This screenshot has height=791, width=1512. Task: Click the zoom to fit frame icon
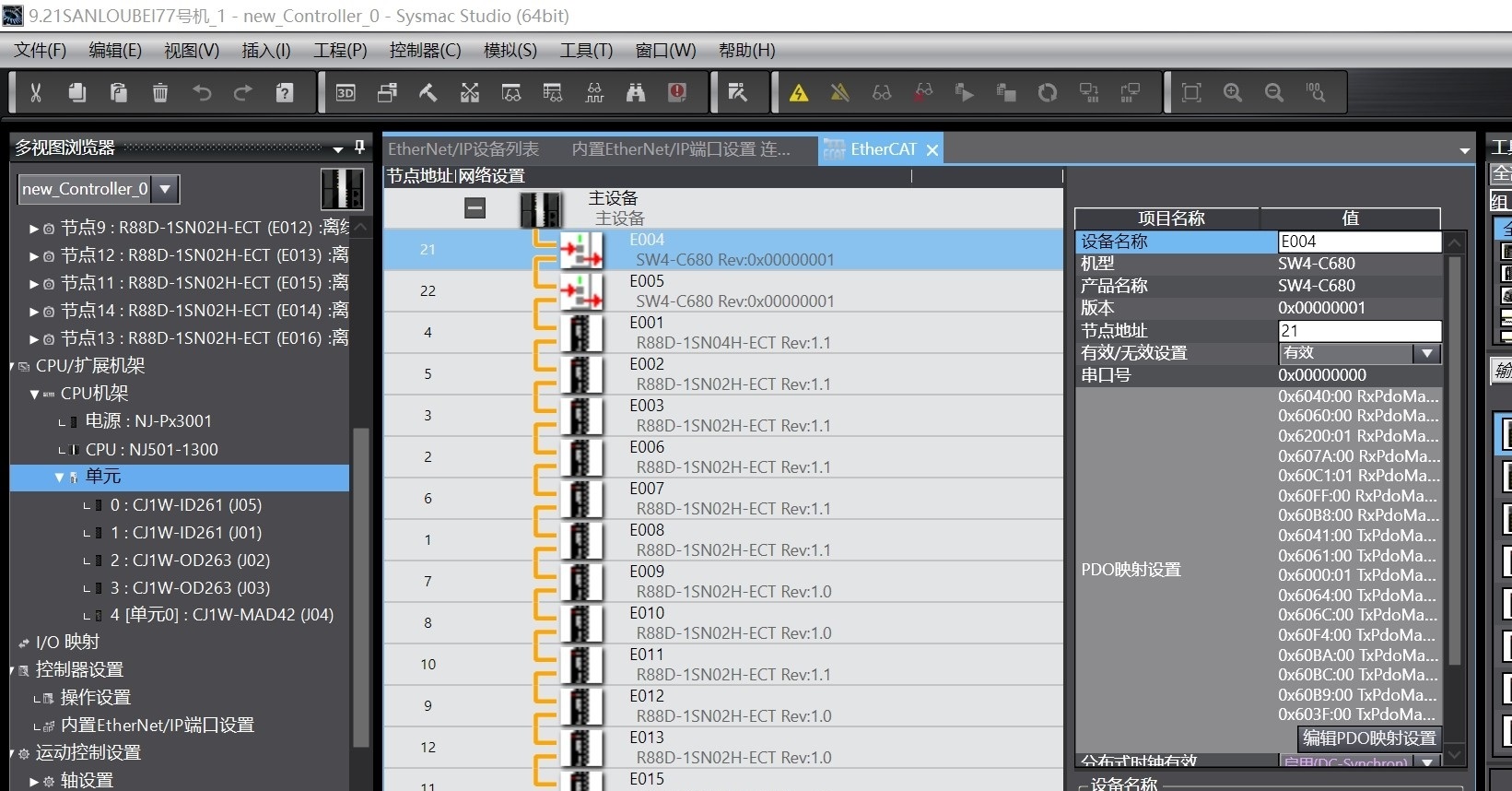1191,92
